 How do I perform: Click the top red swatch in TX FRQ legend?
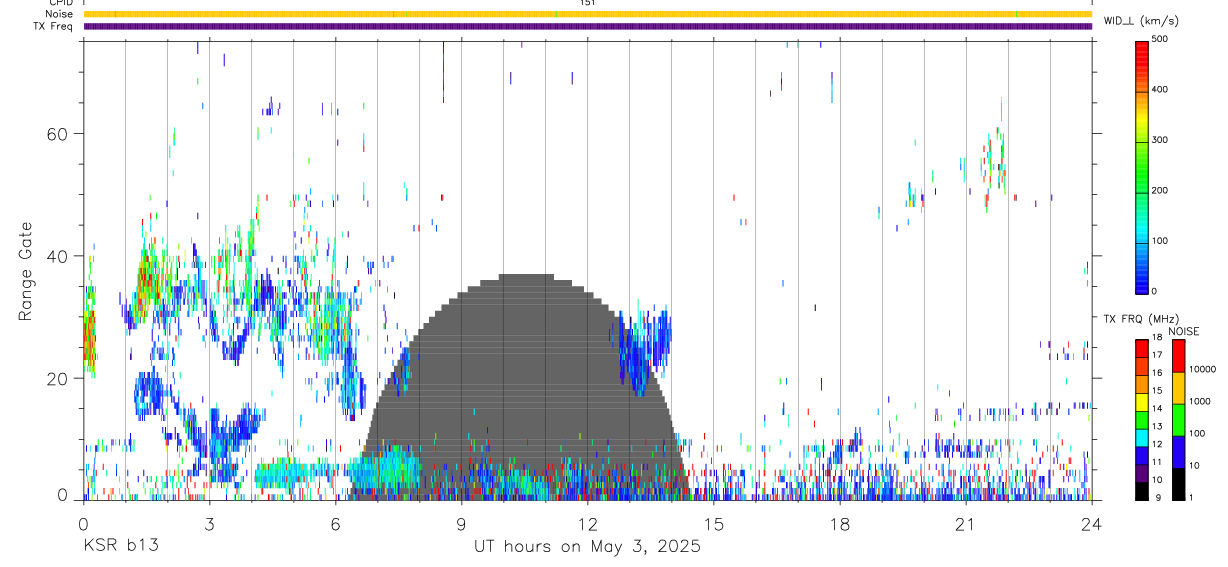1141,349
